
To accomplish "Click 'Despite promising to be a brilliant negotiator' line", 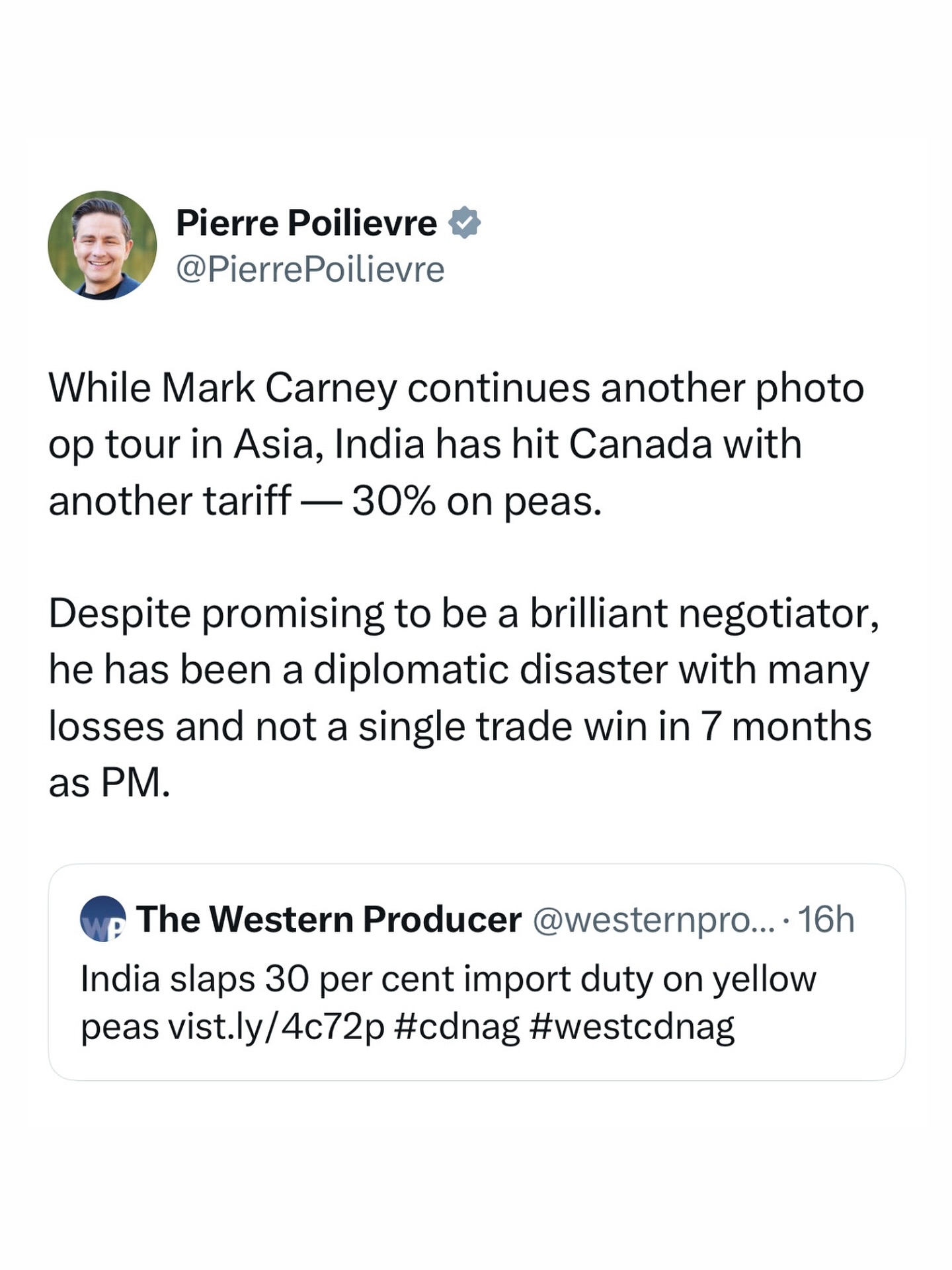I will [463, 614].
